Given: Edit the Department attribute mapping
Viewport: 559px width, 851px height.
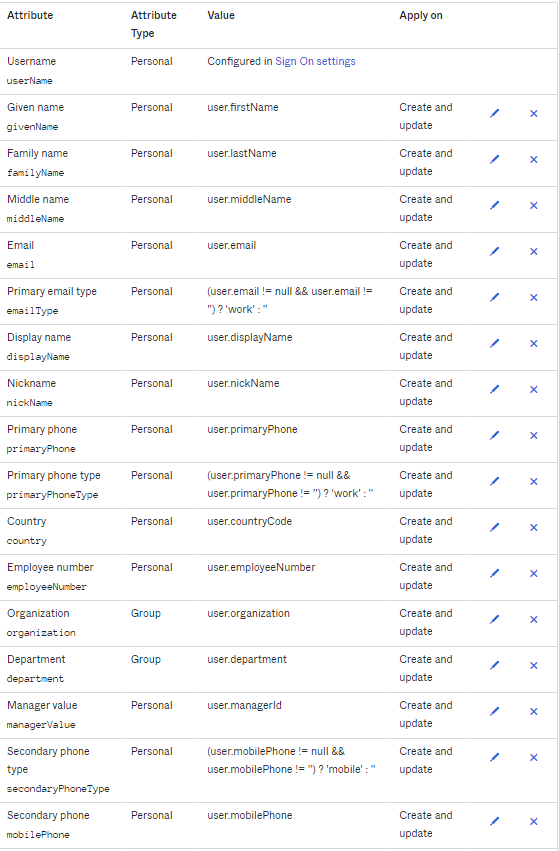Looking at the screenshot, I should 494,665.
